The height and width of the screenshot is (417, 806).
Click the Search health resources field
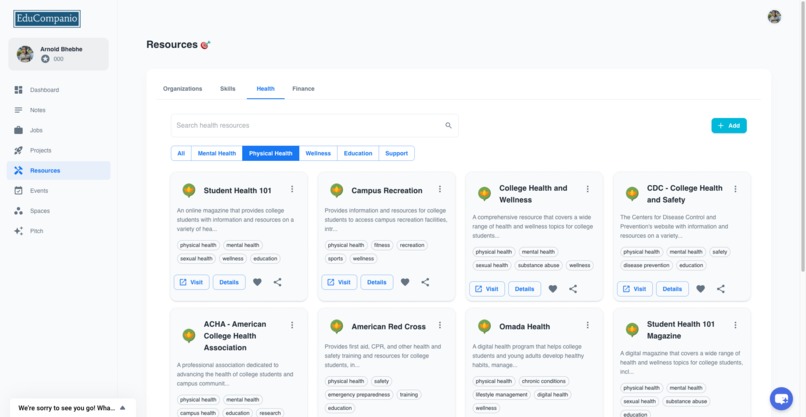[x=315, y=125]
